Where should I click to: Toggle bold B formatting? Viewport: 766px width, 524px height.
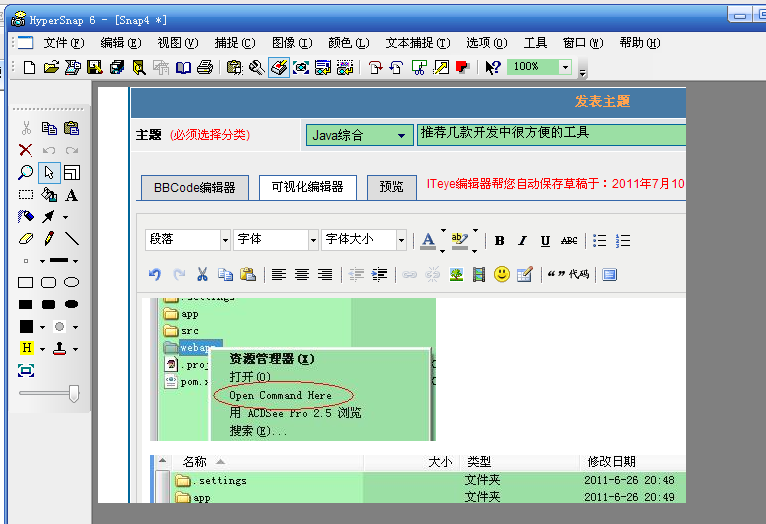click(x=499, y=241)
